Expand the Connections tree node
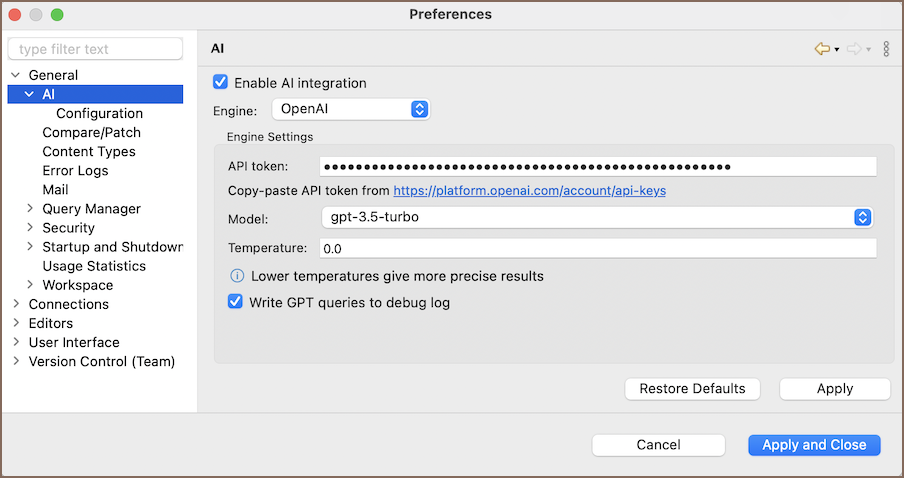The width and height of the screenshot is (904, 478). click(x=15, y=304)
